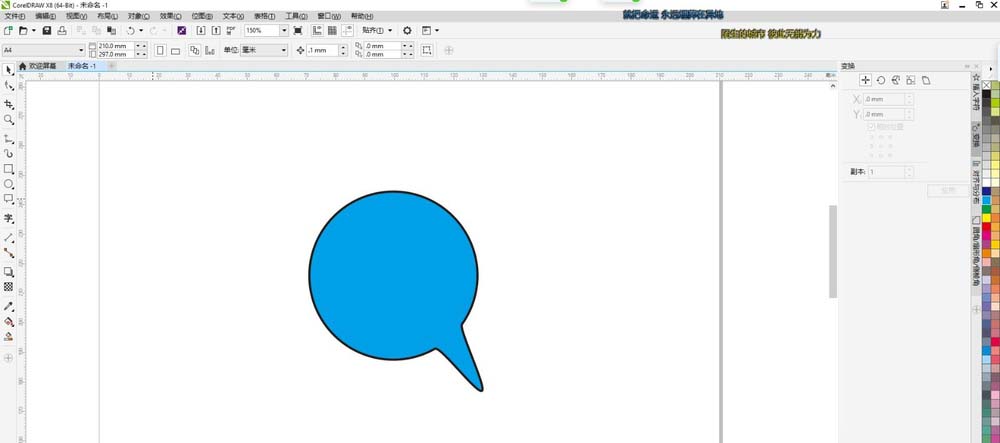Click the New document icon
The height and width of the screenshot is (443, 1000).
(x=8, y=31)
